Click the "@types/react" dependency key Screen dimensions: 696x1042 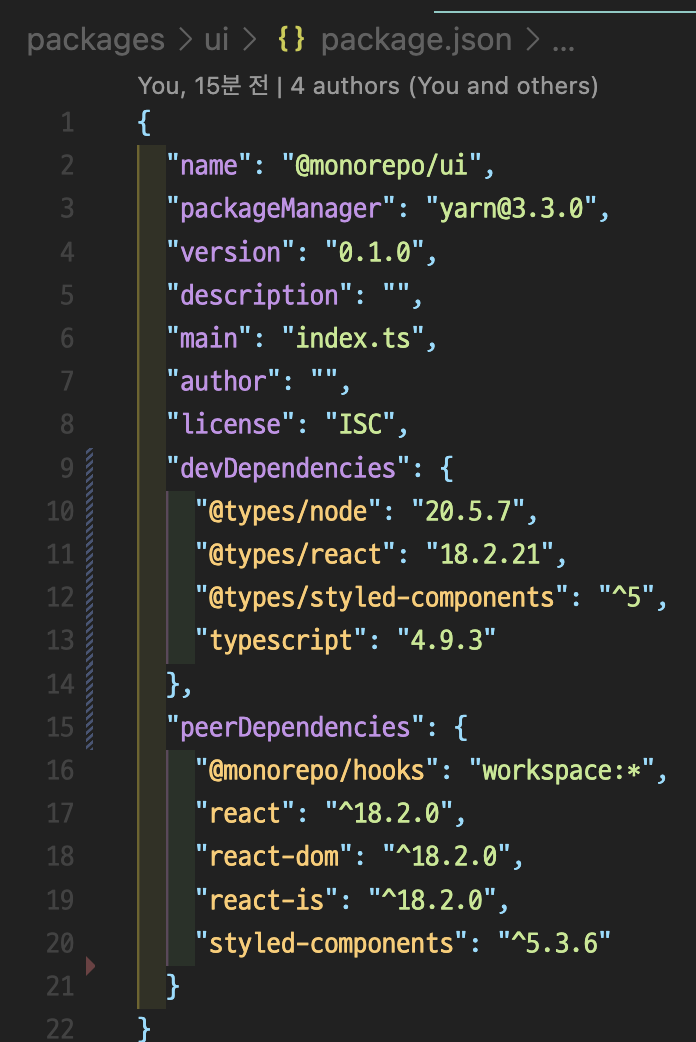click(x=295, y=554)
